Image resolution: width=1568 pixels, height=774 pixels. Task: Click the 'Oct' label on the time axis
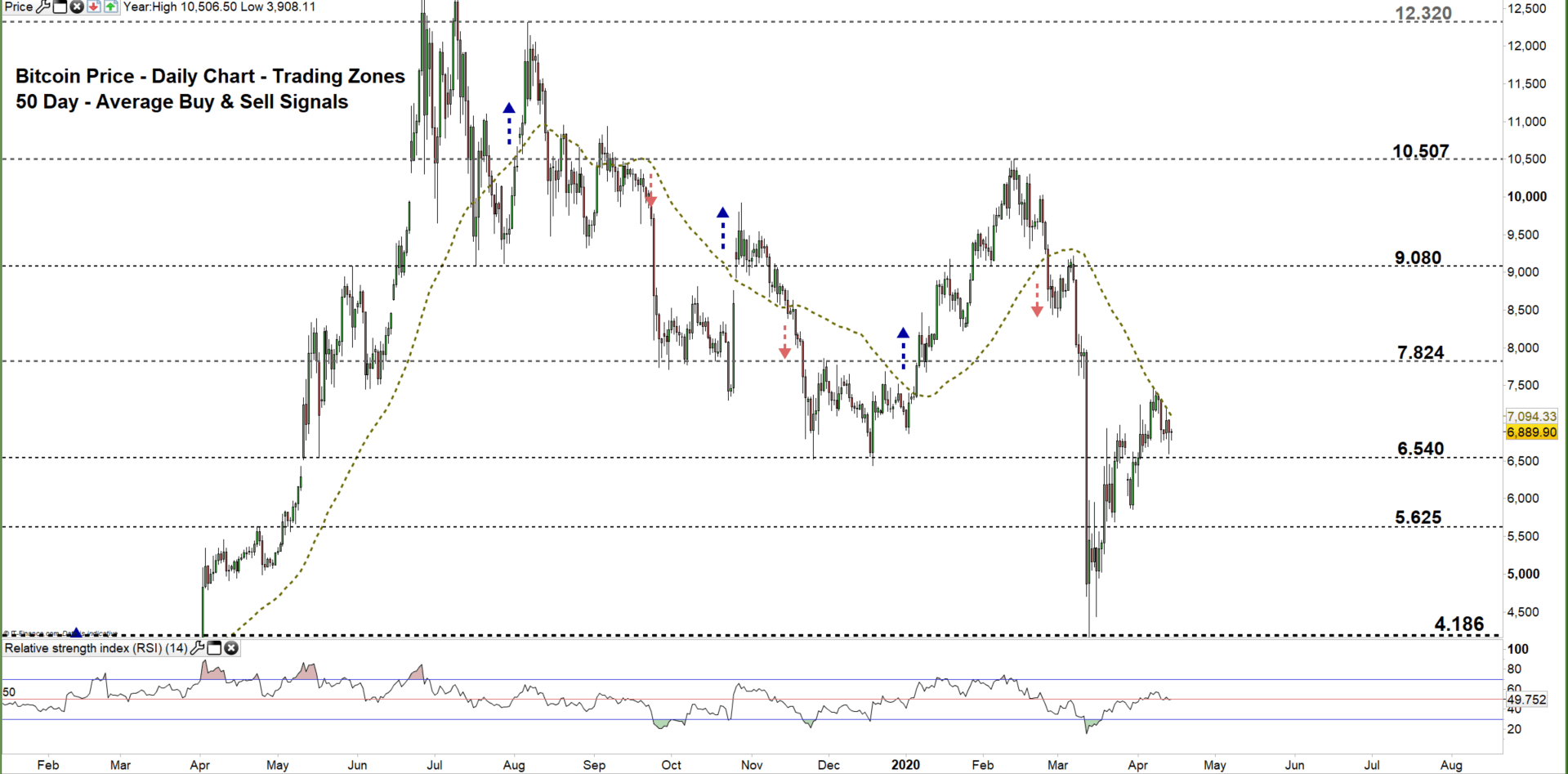[x=671, y=765]
